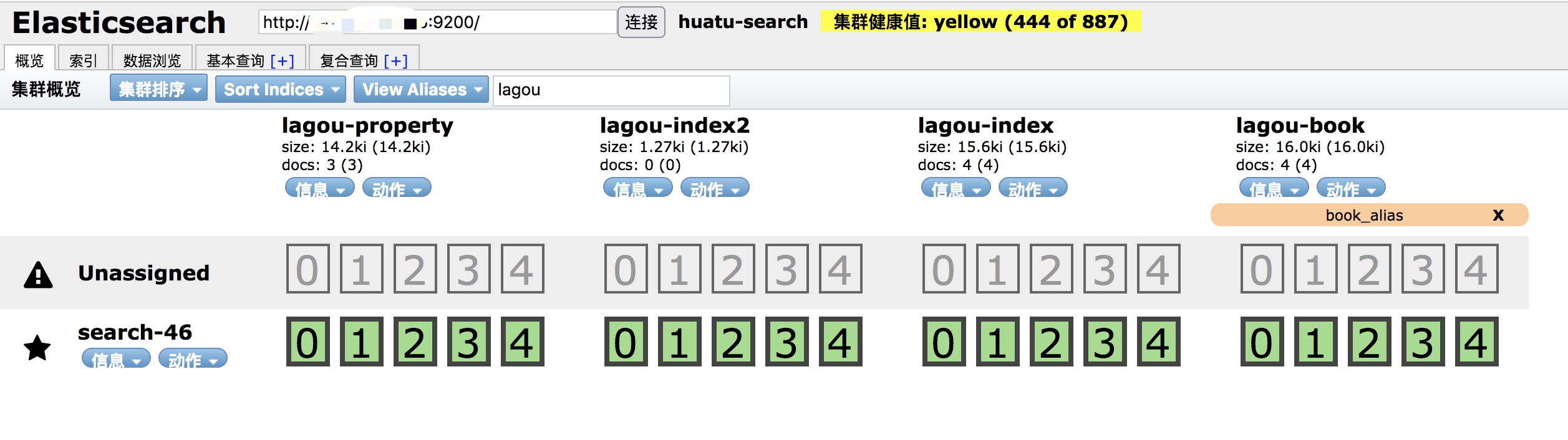Open 信息 dropdown for lagou-index
The image size is (1568, 440).
[x=956, y=188]
